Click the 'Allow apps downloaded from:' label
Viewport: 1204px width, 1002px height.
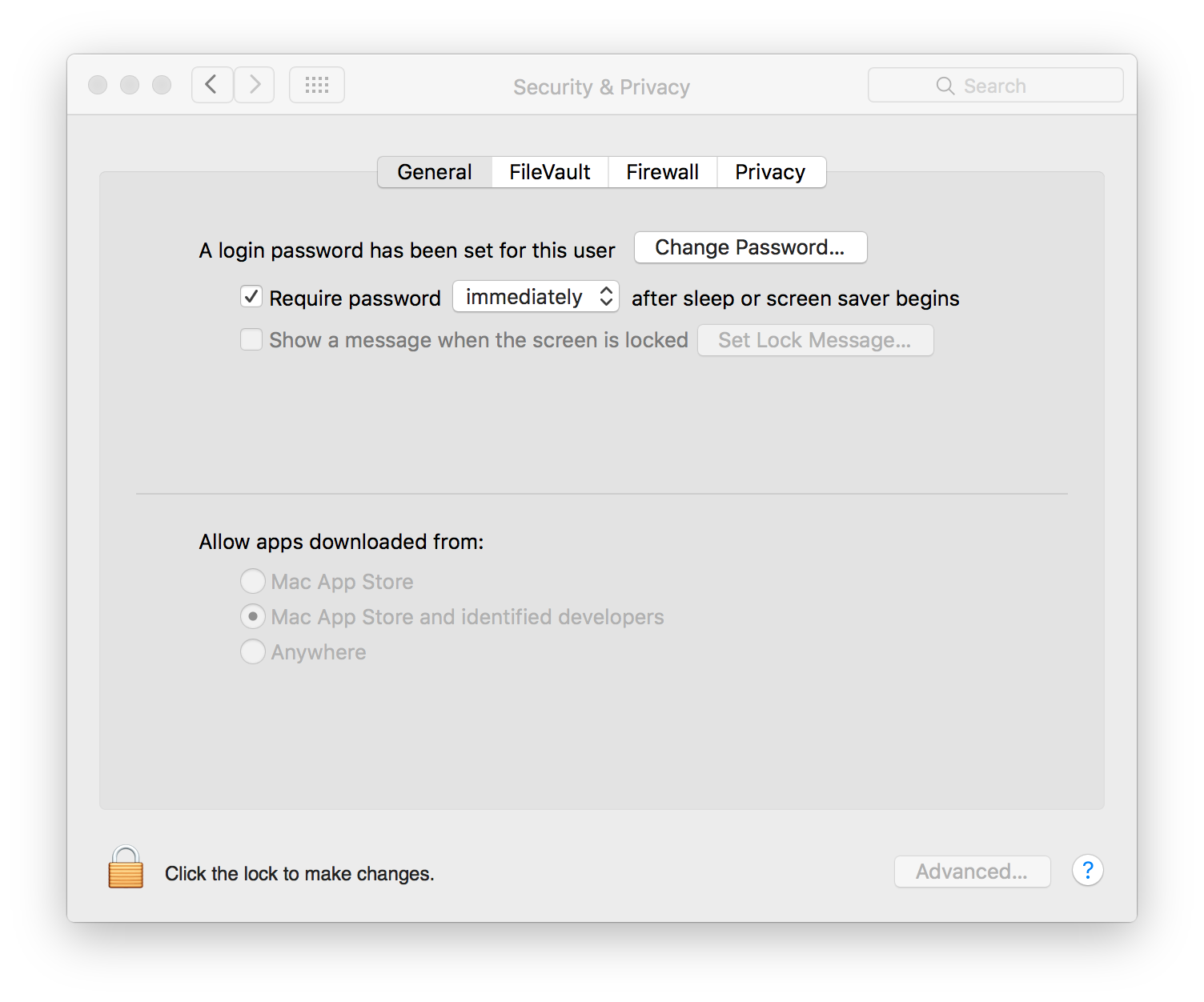click(x=341, y=542)
